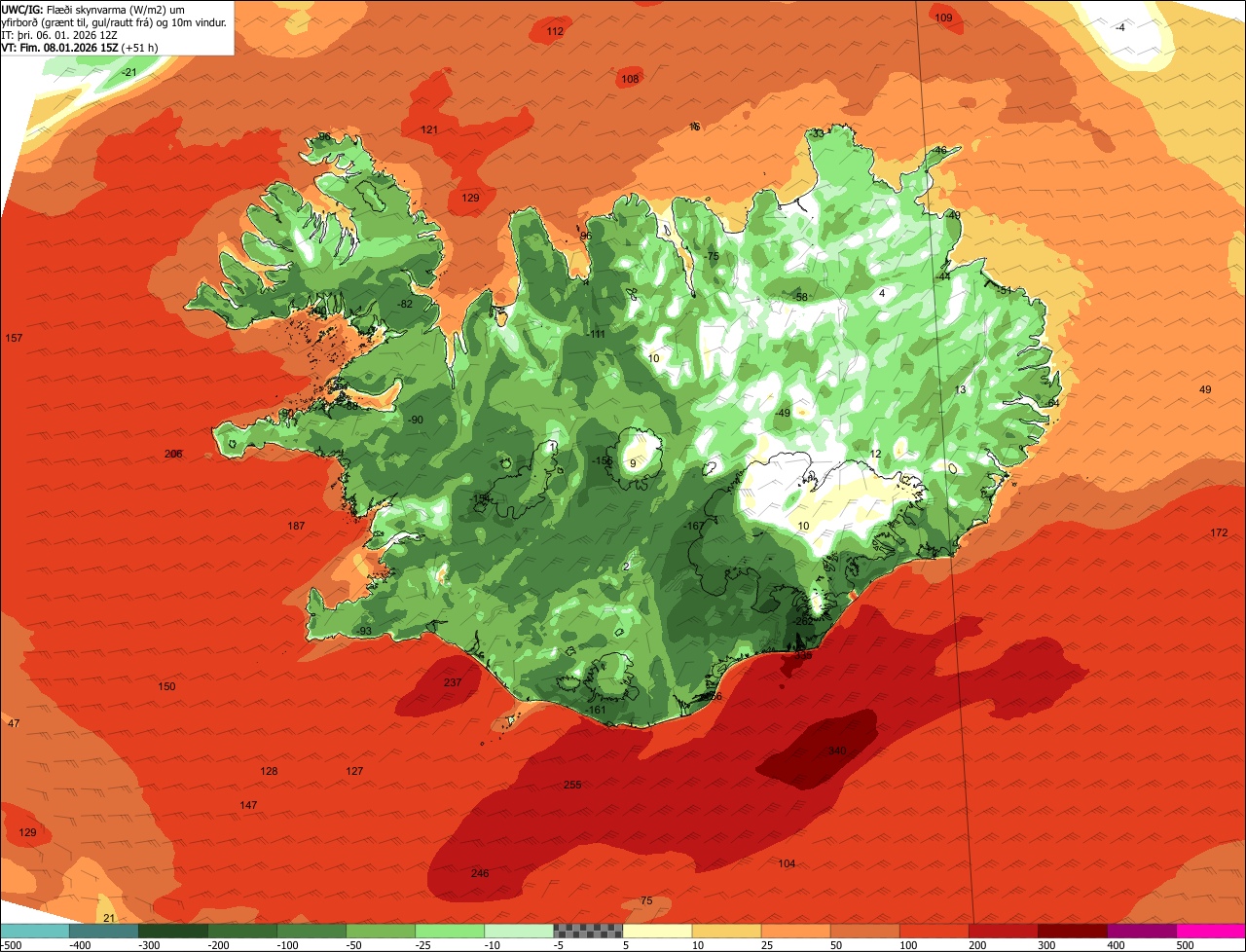
Task: Click the map value '47' at the left edge
Action: pyautogui.click(x=14, y=723)
